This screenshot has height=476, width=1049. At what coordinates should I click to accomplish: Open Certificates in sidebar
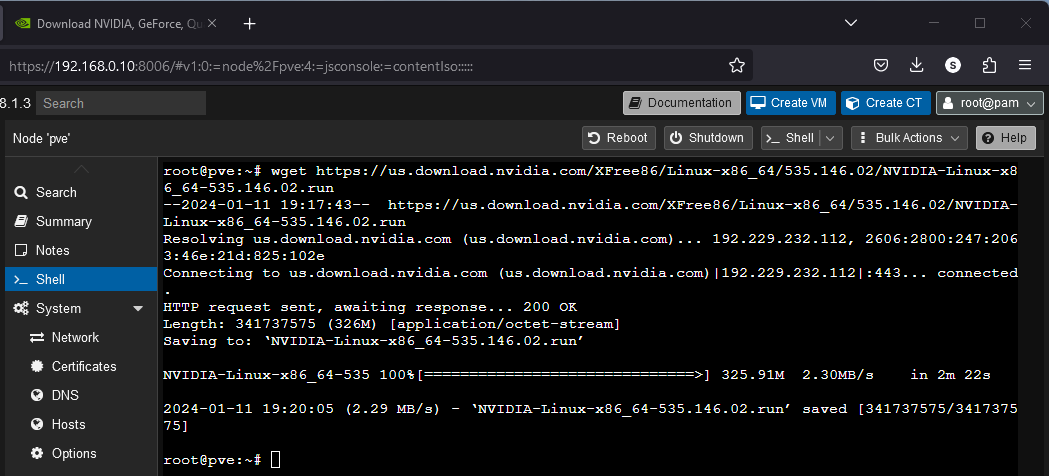pyautogui.click(x=81, y=366)
